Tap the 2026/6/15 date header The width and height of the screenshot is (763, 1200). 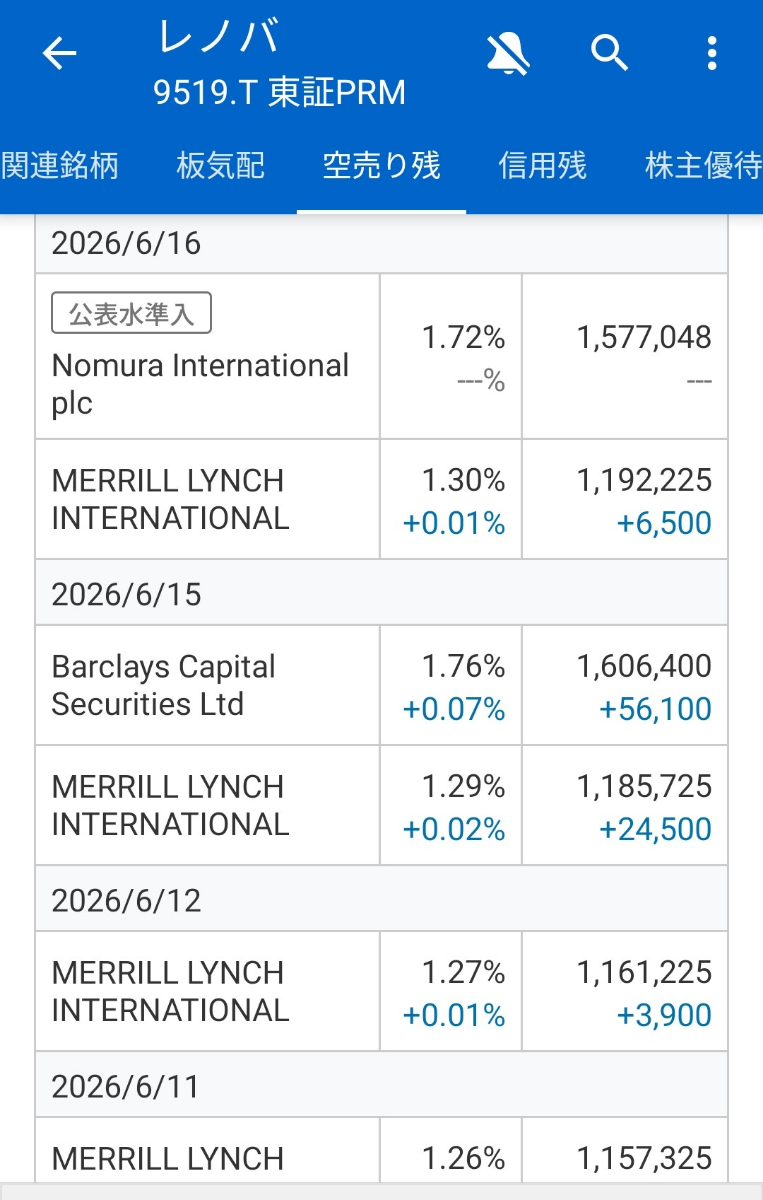tap(381, 594)
